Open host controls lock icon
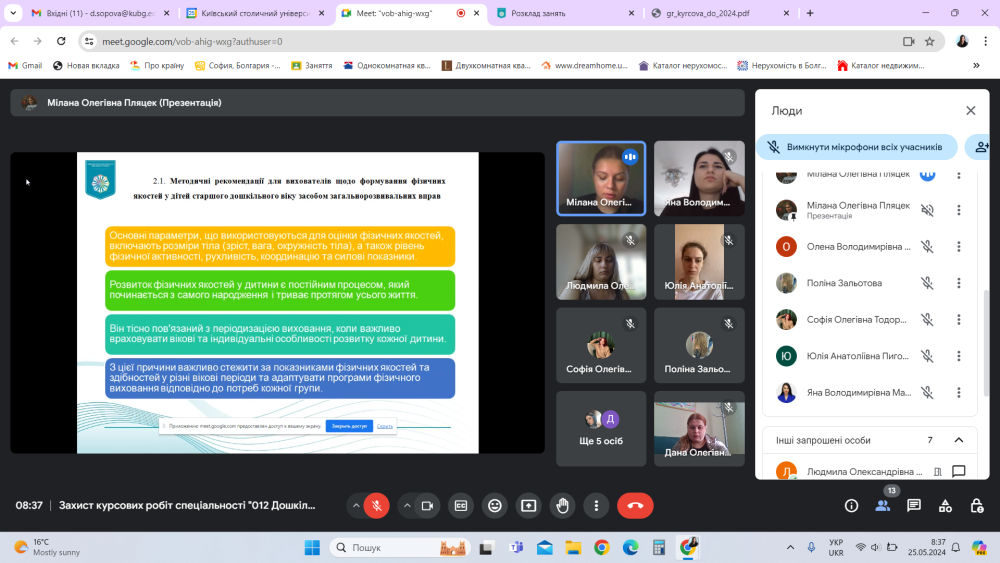 pos(976,506)
